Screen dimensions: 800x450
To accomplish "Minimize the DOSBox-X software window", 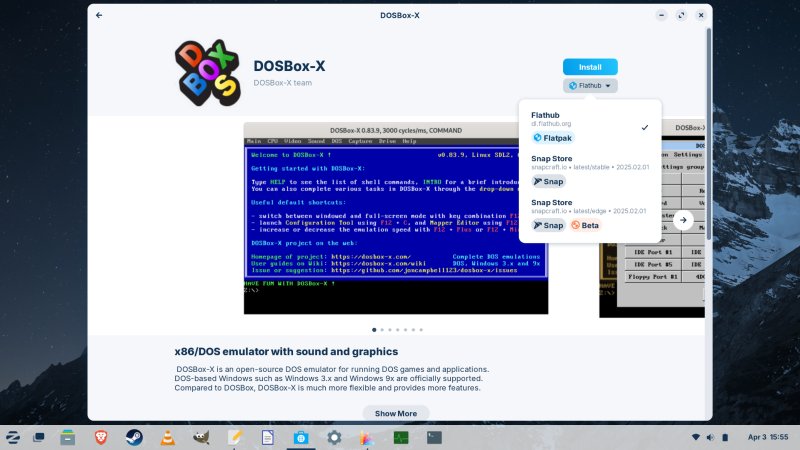I will pos(661,15).
